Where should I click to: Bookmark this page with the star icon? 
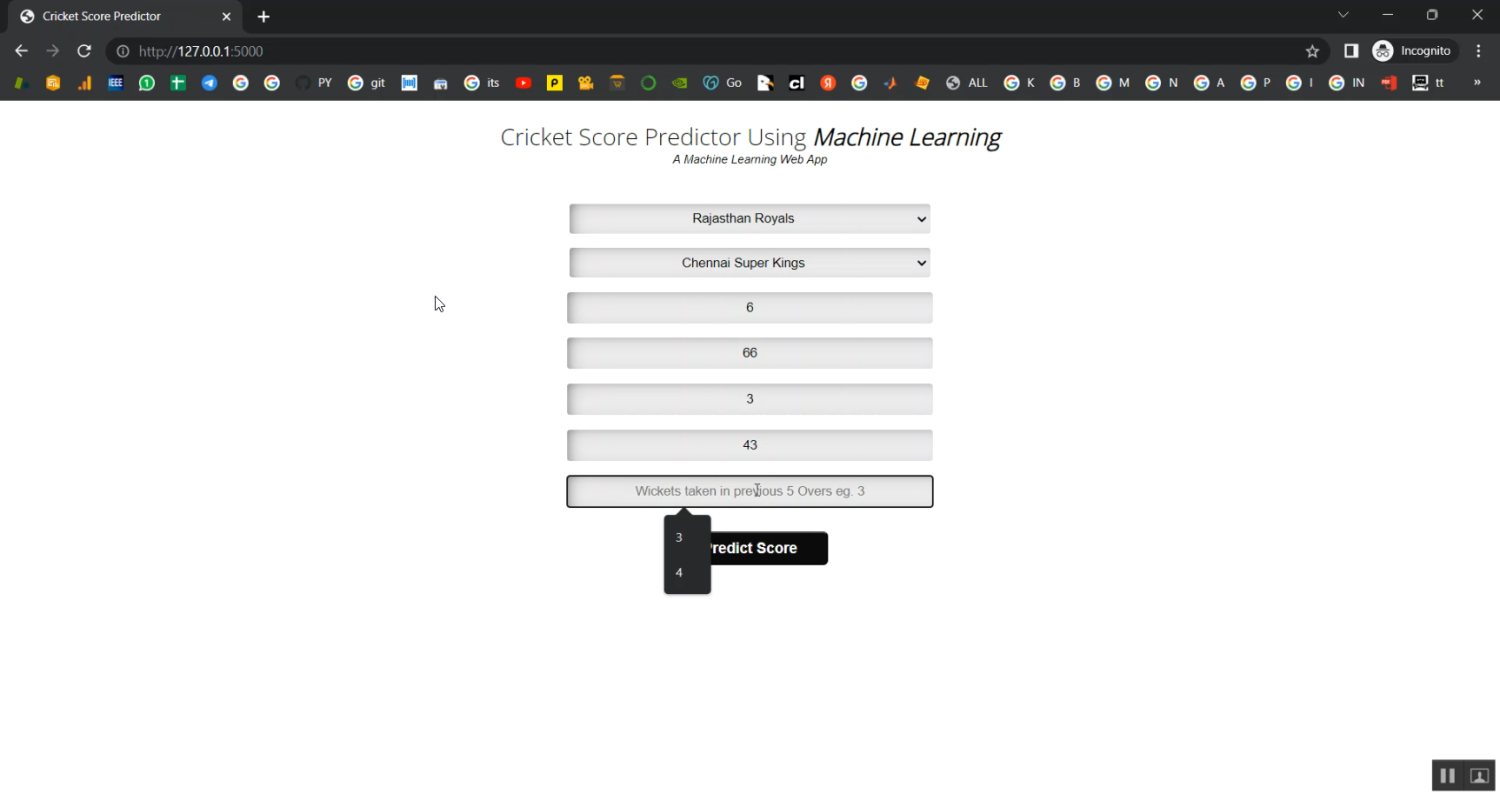(1312, 51)
